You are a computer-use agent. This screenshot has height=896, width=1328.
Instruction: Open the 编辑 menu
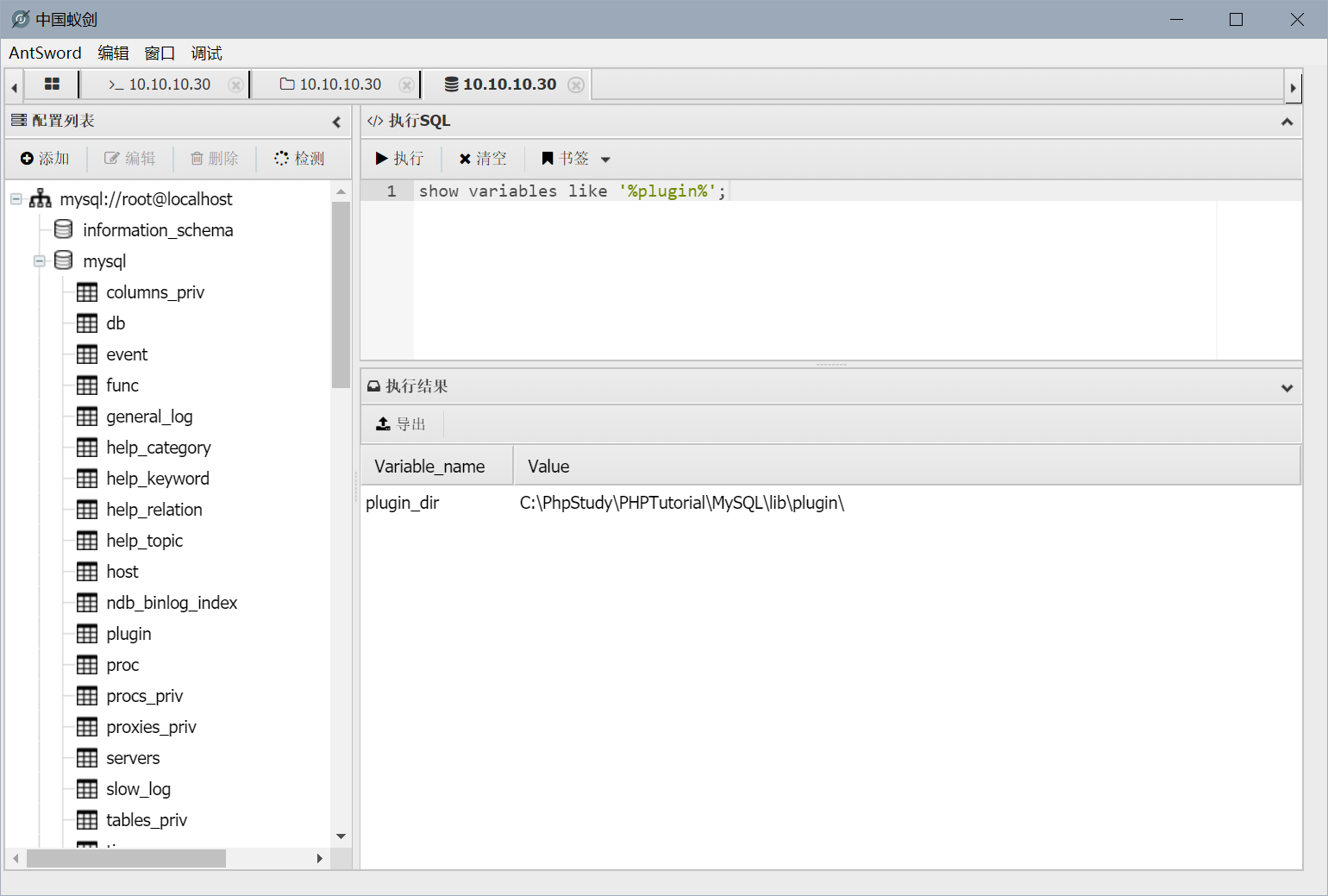point(113,53)
